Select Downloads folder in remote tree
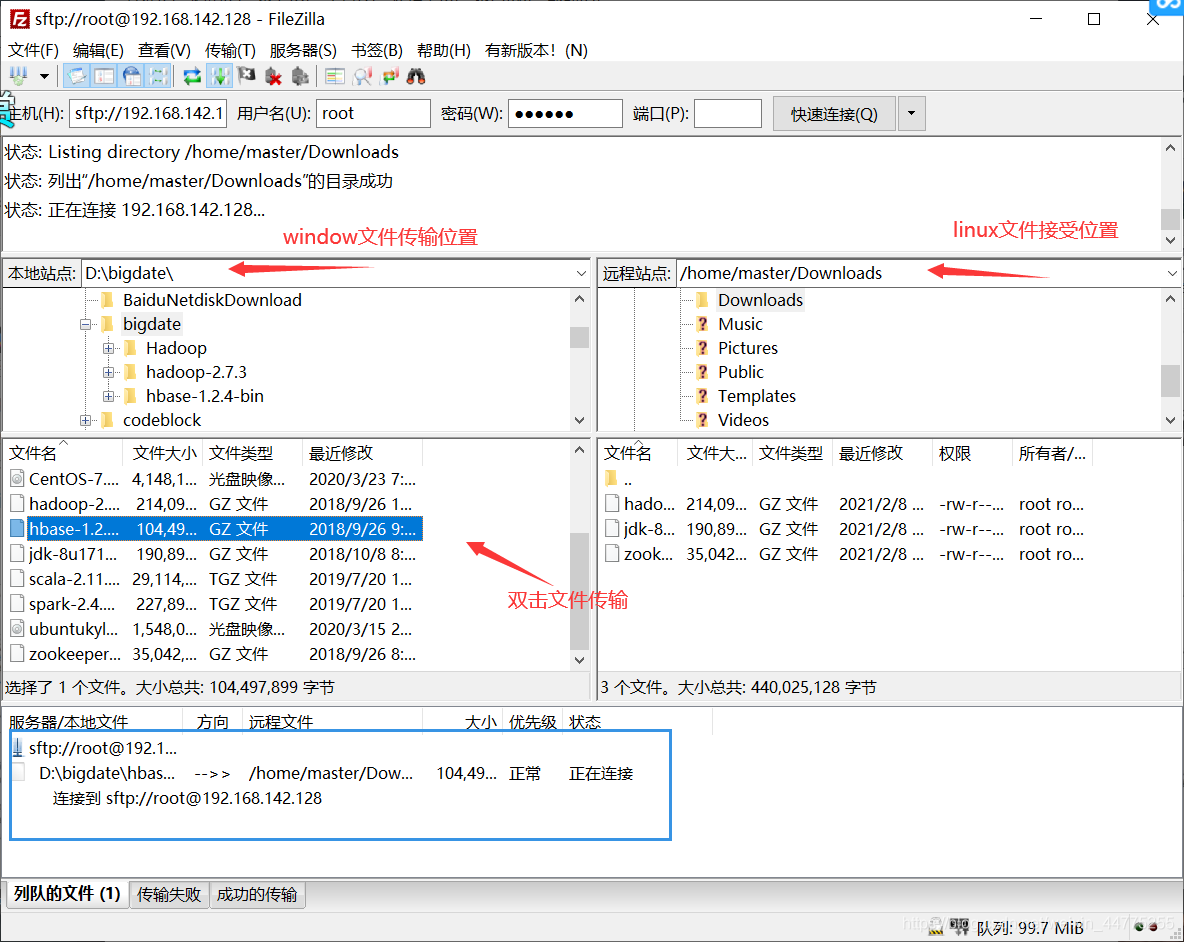This screenshot has height=942, width=1184. click(760, 300)
